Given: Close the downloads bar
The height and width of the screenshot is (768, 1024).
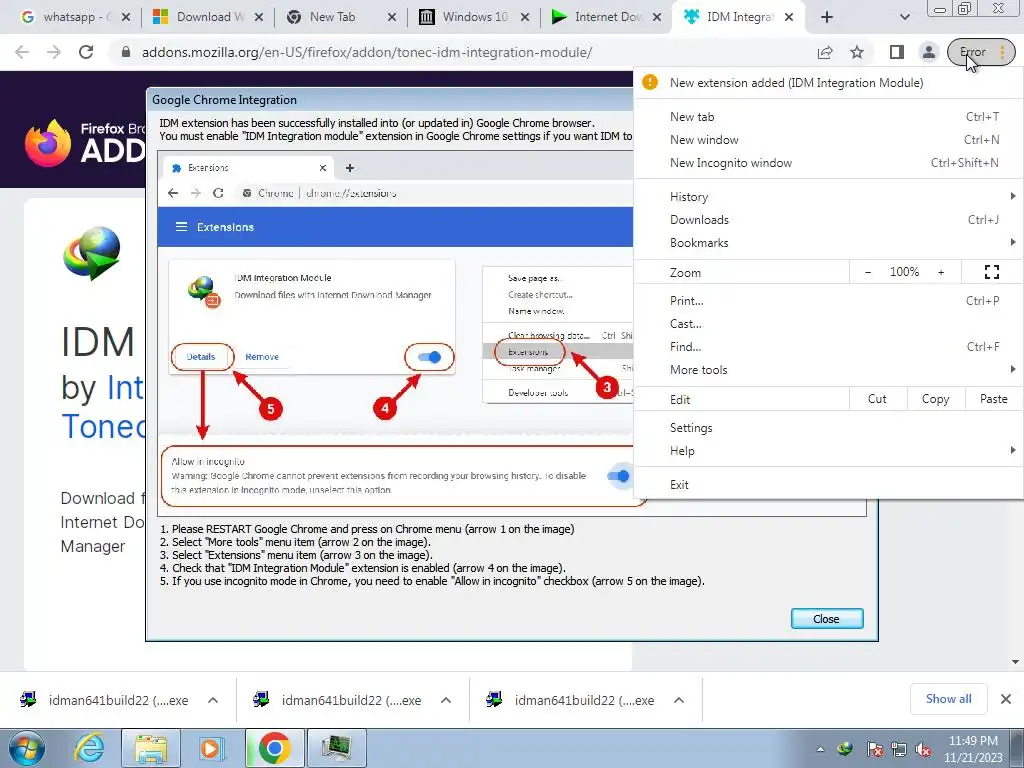Looking at the screenshot, I should click(1006, 699).
